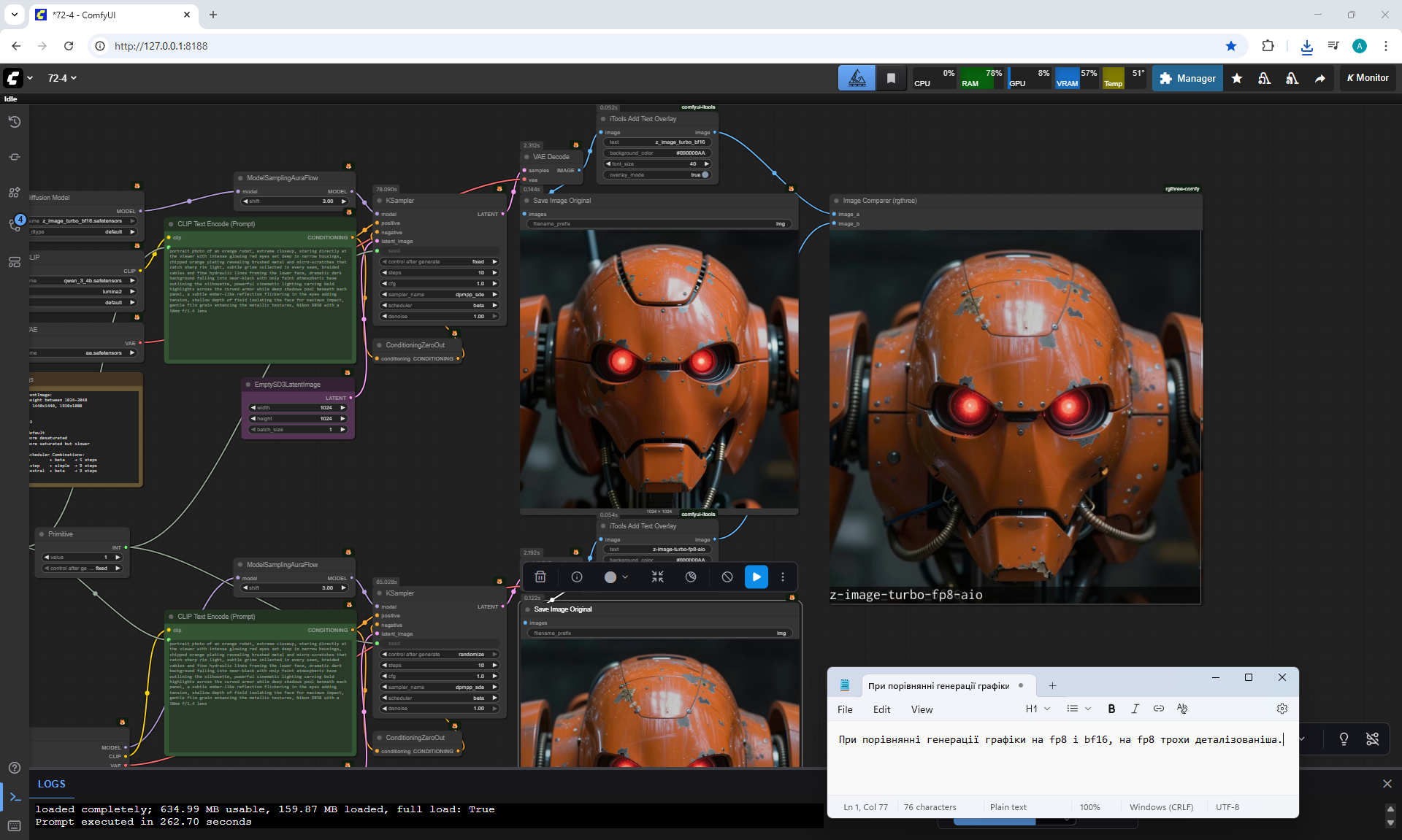Toggle control after generate randomize in lower KSampler
This screenshot has width=1402, height=840.
[x=440, y=654]
